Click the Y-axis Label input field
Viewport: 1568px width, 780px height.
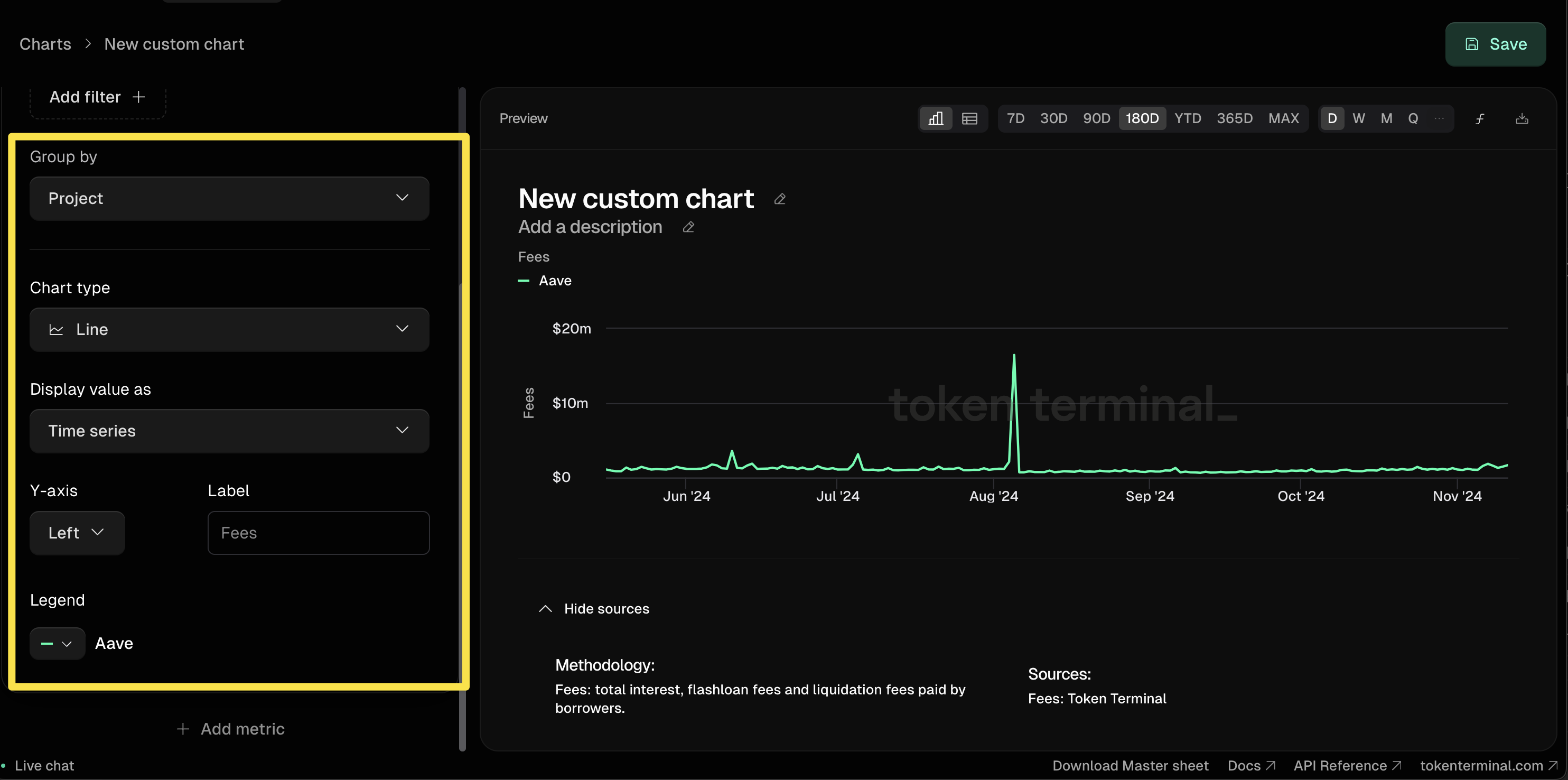(x=319, y=533)
